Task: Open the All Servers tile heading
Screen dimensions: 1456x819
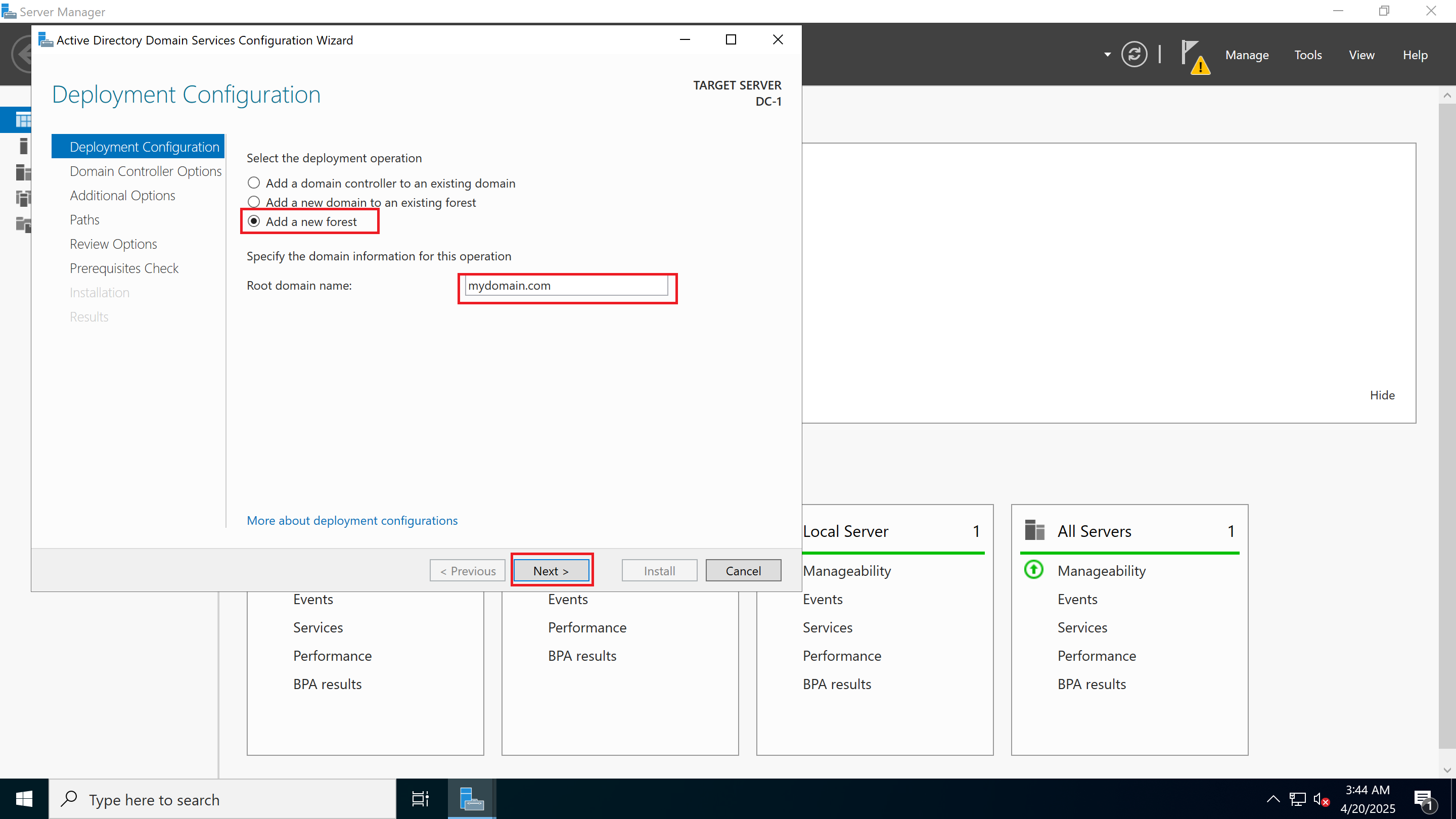Action: (x=1094, y=531)
